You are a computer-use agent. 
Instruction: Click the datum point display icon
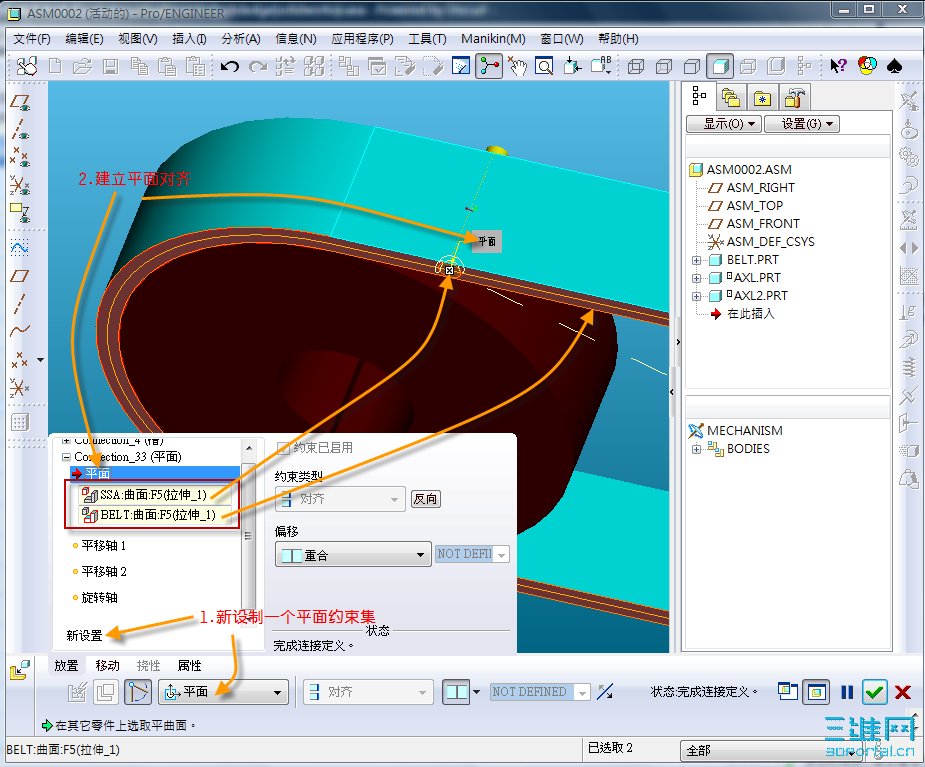(20, 158)
